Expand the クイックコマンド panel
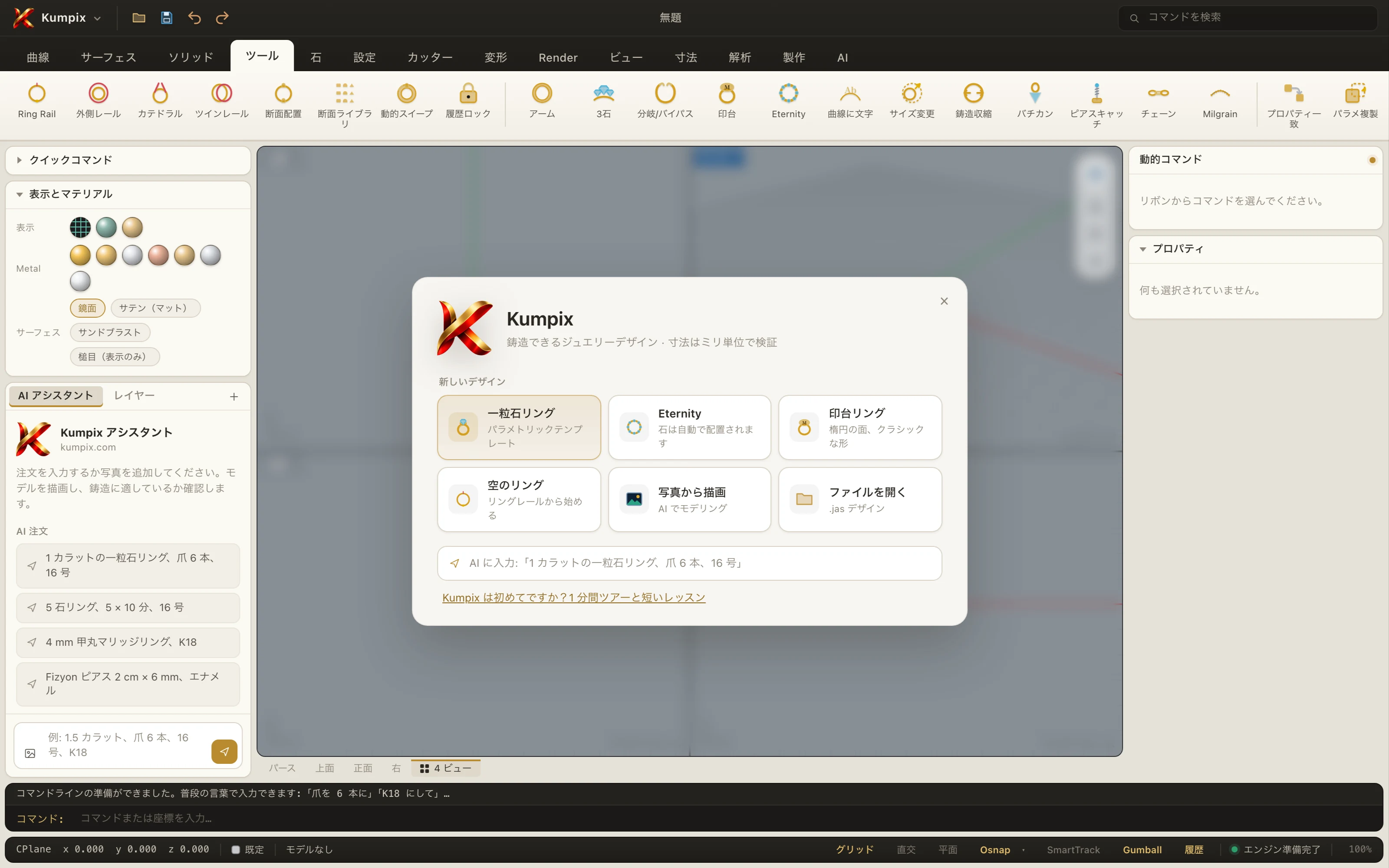The image size is (1389, 868). 128,160
